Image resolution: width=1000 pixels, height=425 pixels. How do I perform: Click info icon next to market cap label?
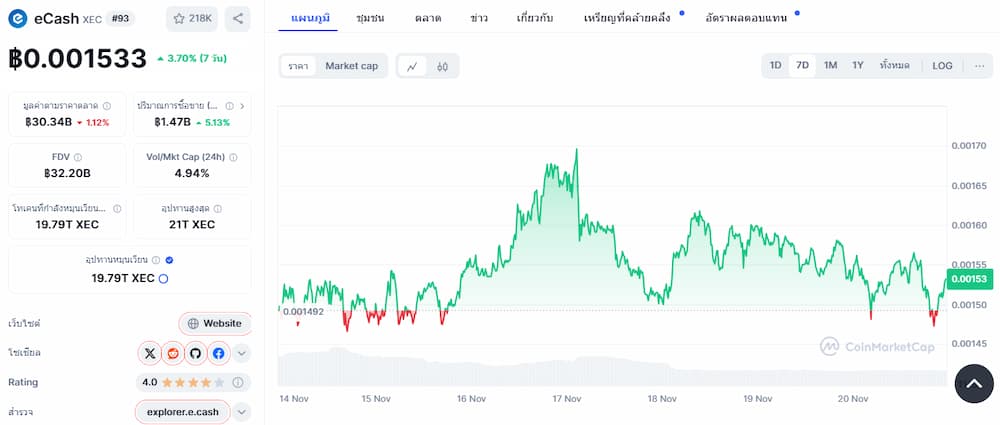click(107, 106)
